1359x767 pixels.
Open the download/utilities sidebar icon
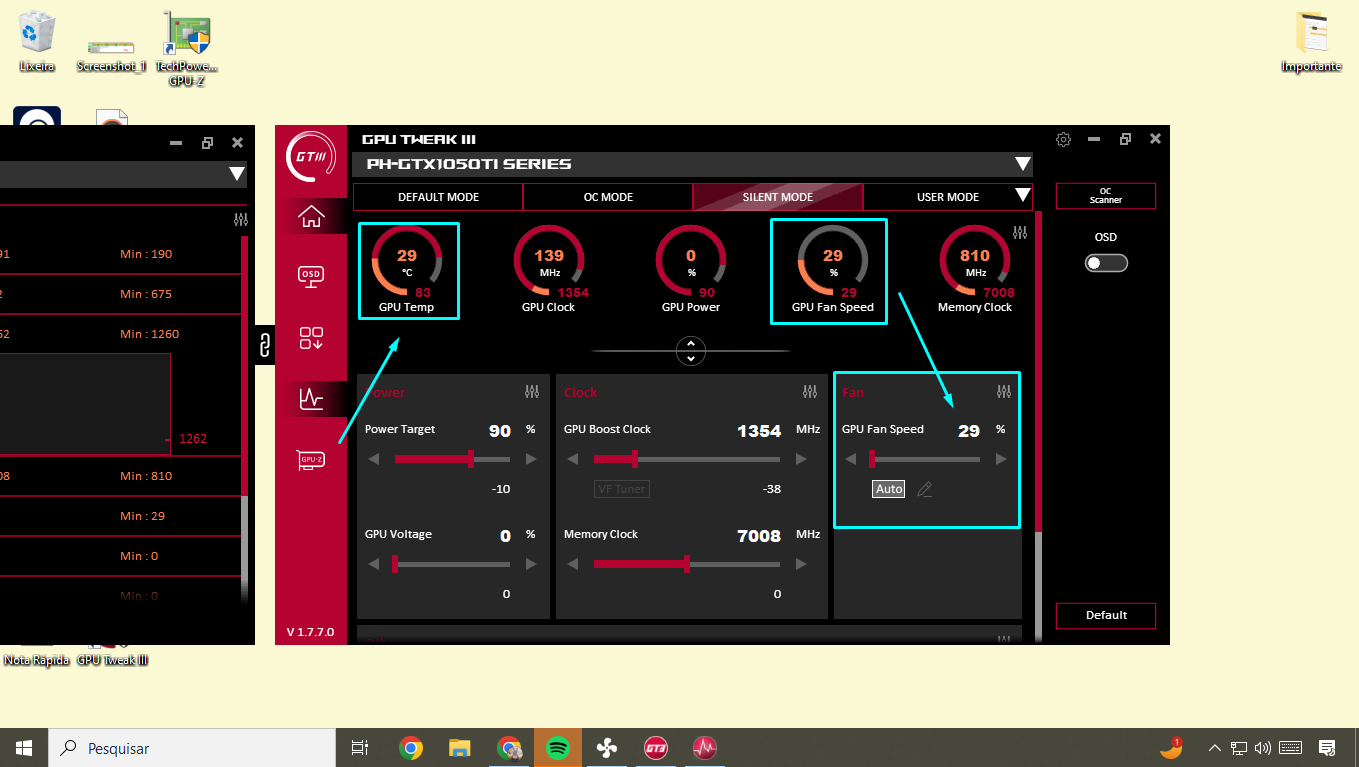(x=311, y=338)
